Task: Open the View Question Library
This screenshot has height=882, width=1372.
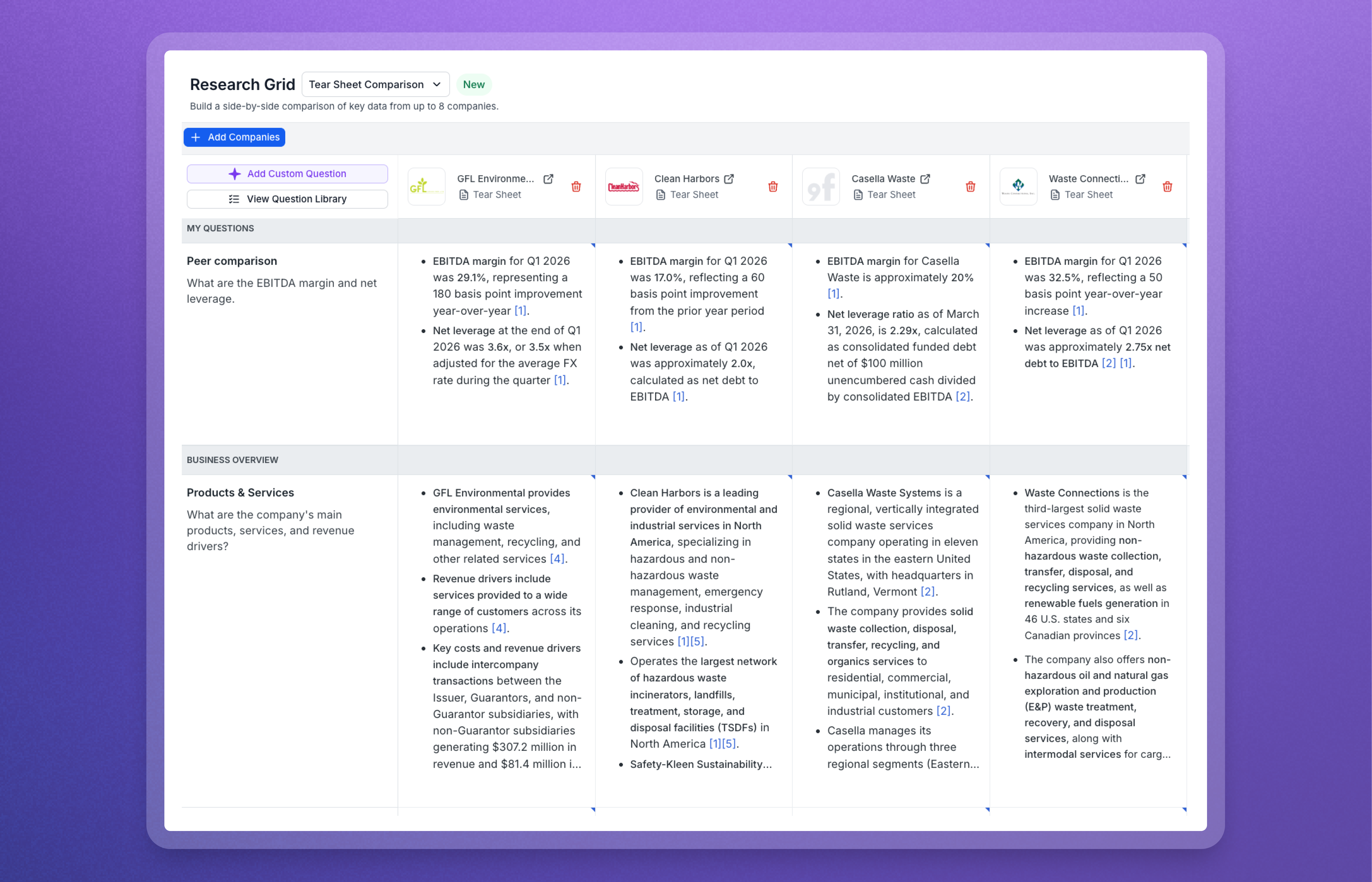Action: click(x=287, y=199)
